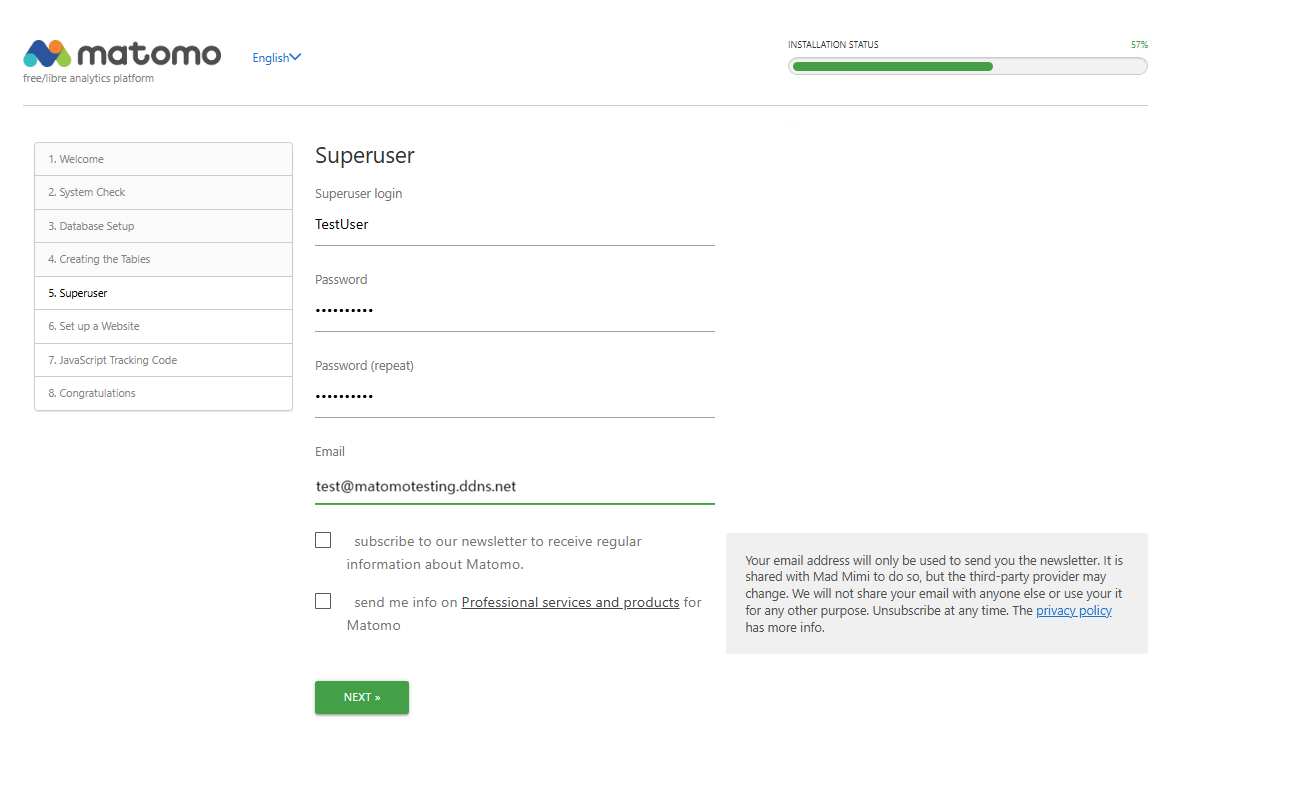Focus the Superuser login field
1309x795 pixels.
(514, 225)
